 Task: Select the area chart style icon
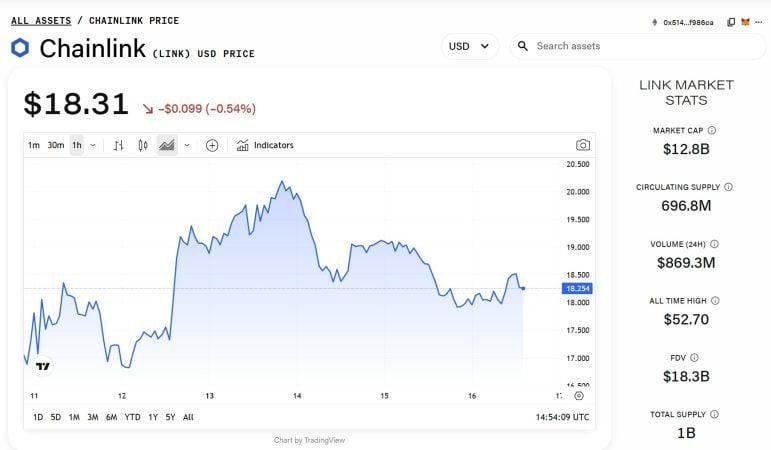[167, 145]
